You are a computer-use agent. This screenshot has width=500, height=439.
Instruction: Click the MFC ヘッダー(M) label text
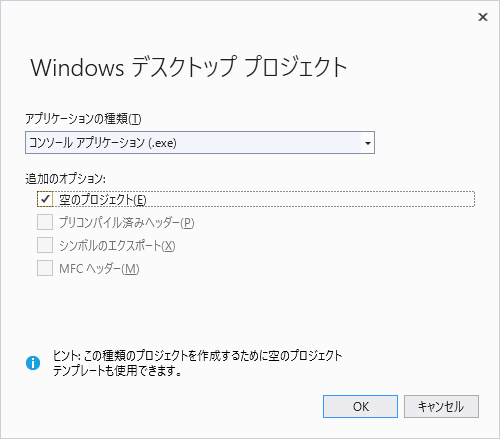(99, 269)
